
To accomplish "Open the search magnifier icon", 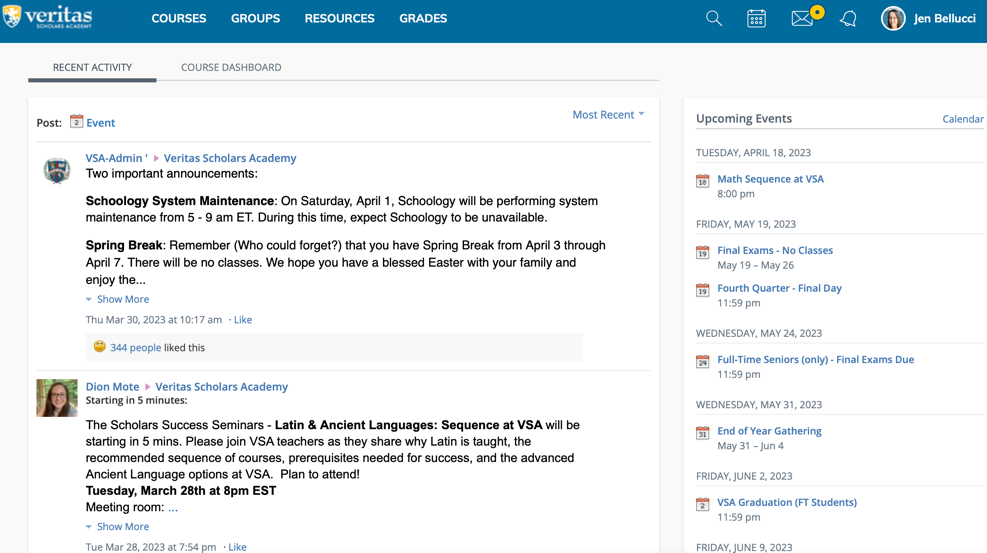I will click(x=714, y=18).
